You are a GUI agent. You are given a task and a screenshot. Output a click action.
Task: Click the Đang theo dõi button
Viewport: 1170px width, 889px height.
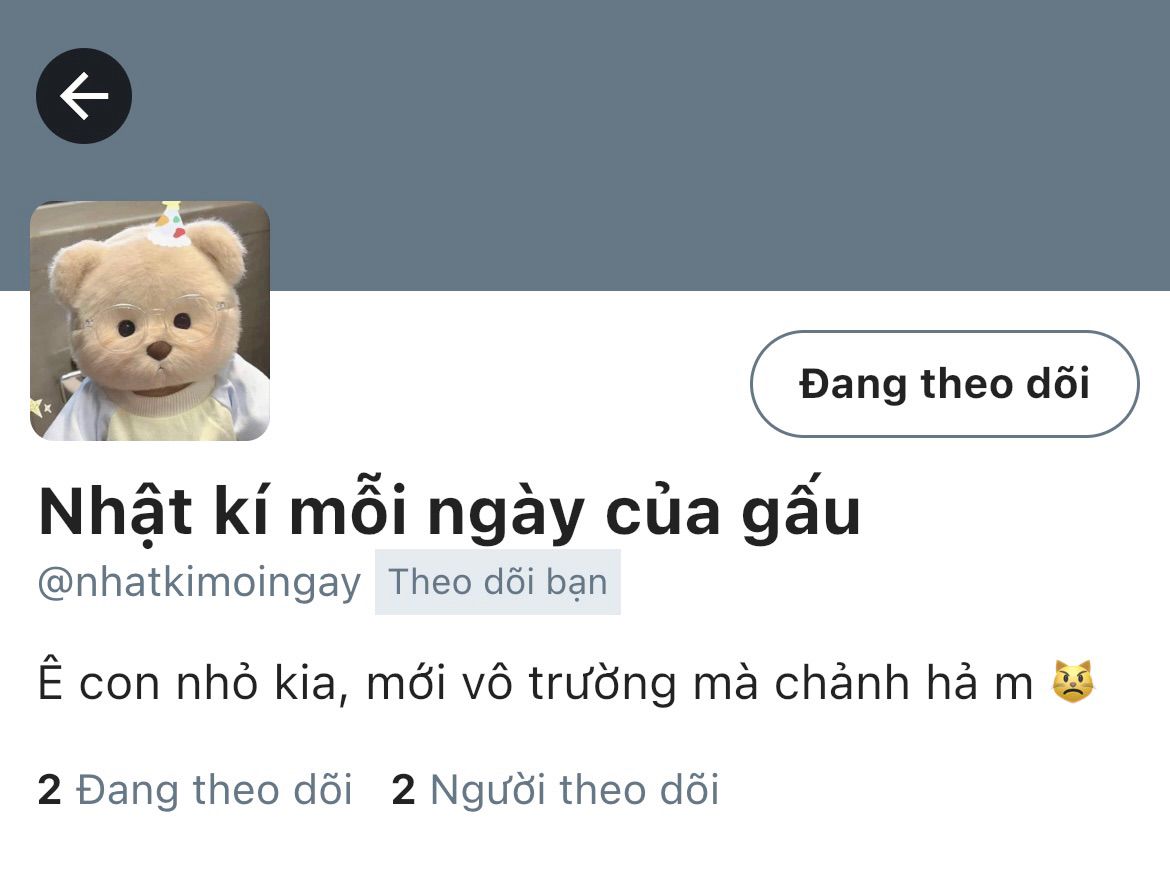pos(944,384)
